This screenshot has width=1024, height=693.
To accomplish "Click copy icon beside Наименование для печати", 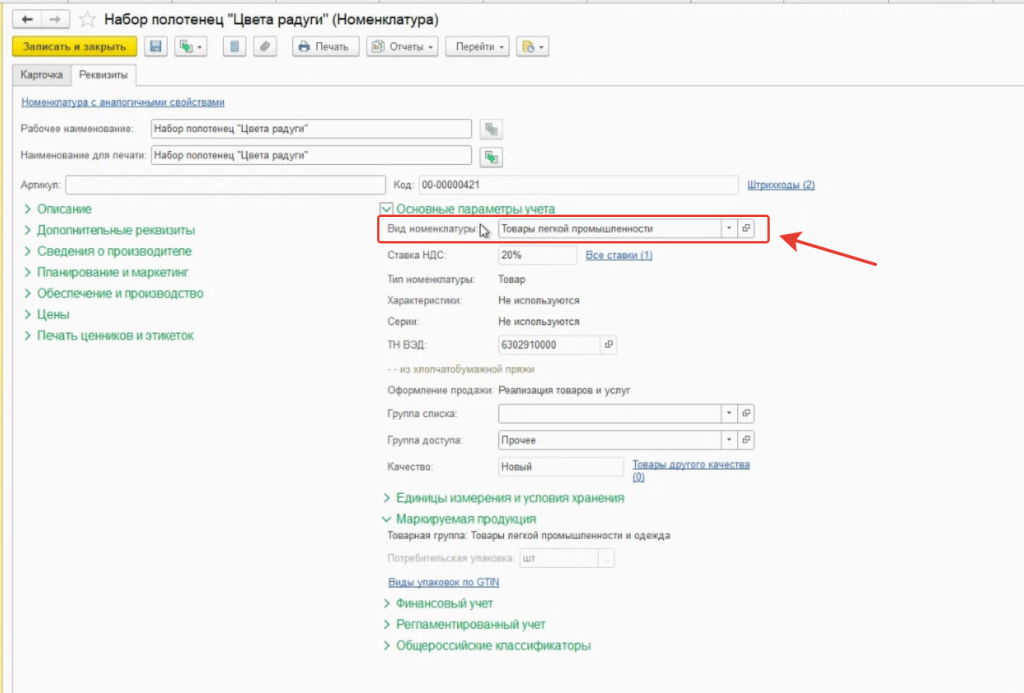I will tap(491, 156).
